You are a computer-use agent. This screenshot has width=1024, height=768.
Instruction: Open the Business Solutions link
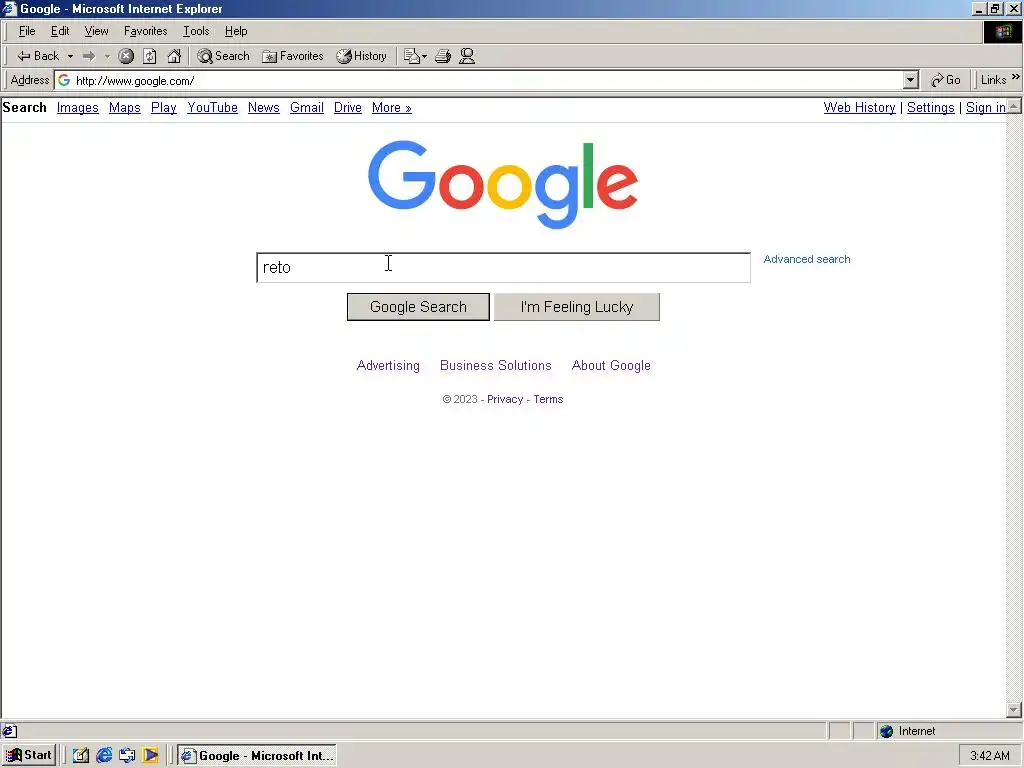pyautogui.click(x=496, y=366)
